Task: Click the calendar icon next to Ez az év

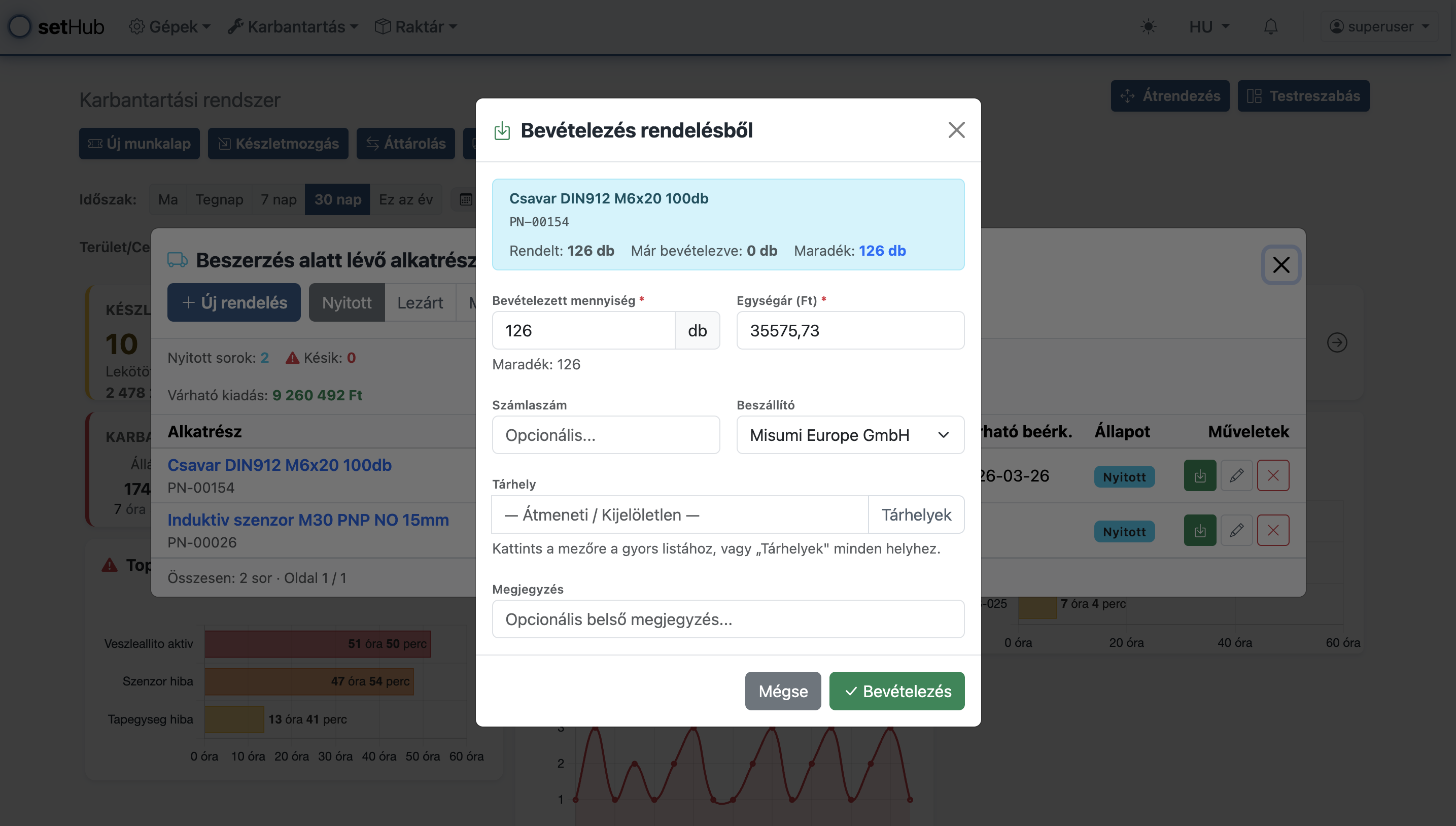Action: pyautogui.click(x=466, y=200)
